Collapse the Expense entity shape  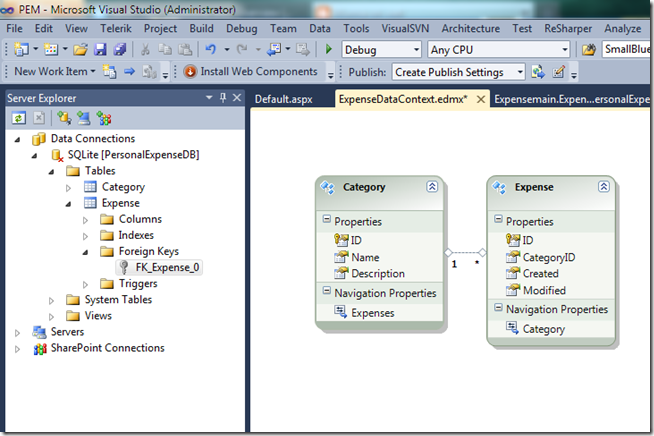(x=604, y=186)
